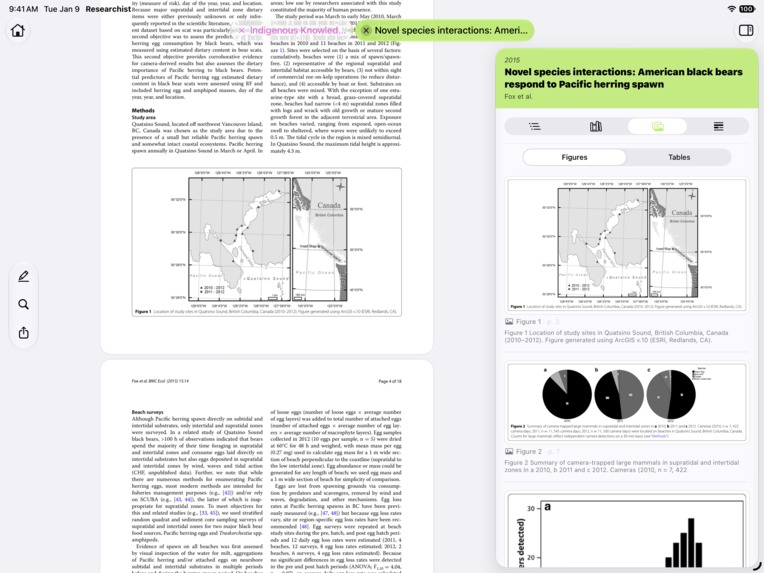764x573 pixels.
Task: Close the Novel species interactions tab
Action: pos(366,30)
